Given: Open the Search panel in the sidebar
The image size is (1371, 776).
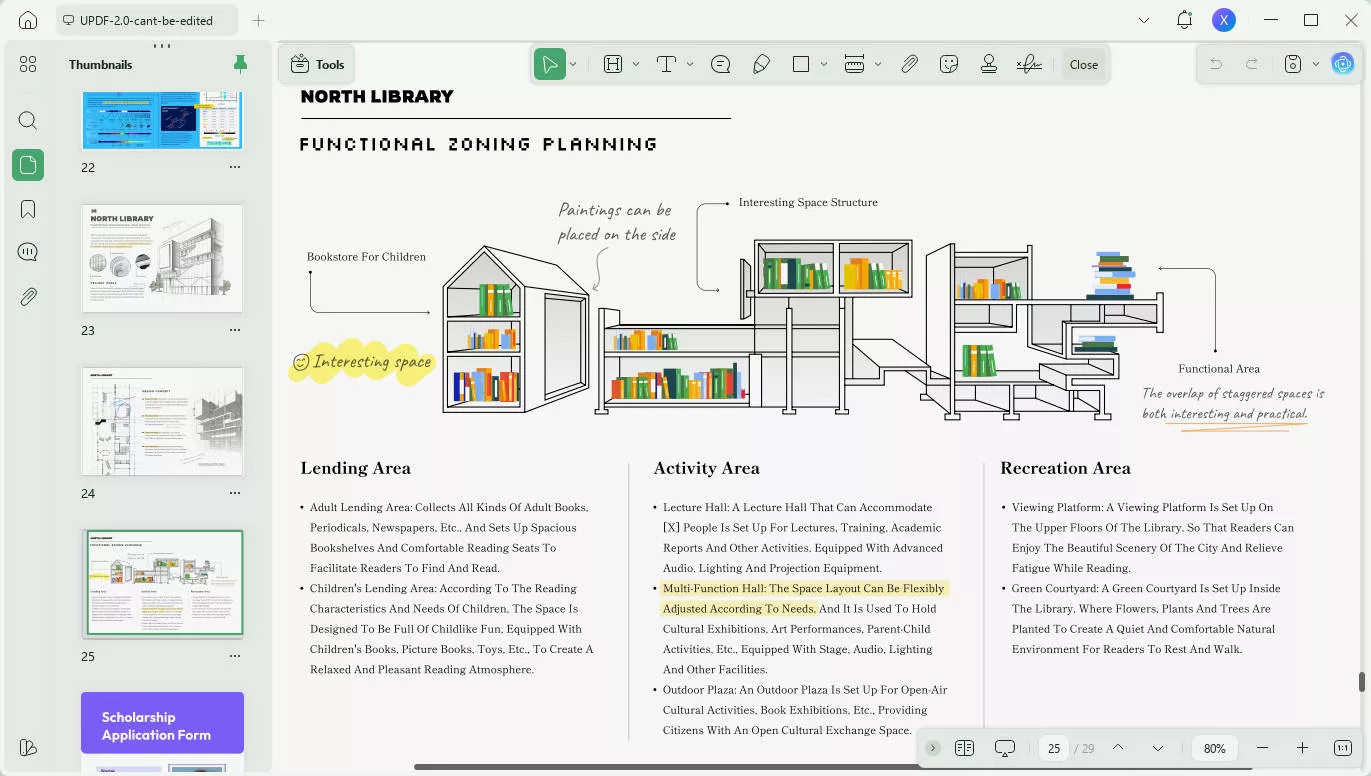Looking at the screenshot, I should (27, 120).
